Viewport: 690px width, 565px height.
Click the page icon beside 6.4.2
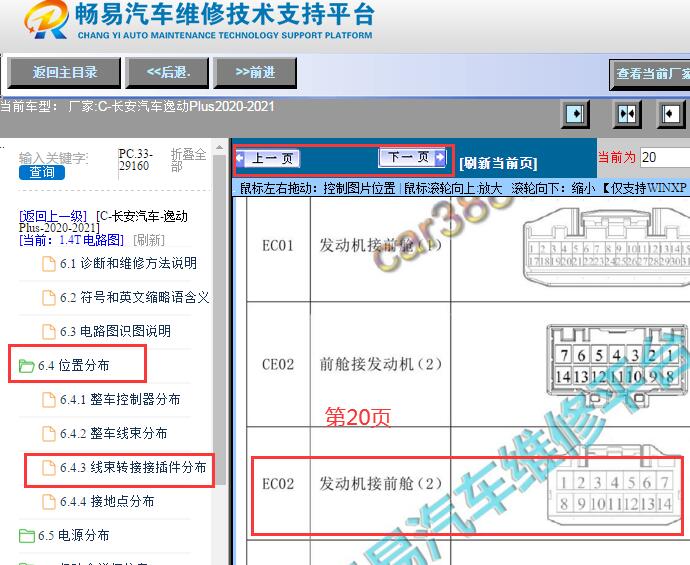48,434
